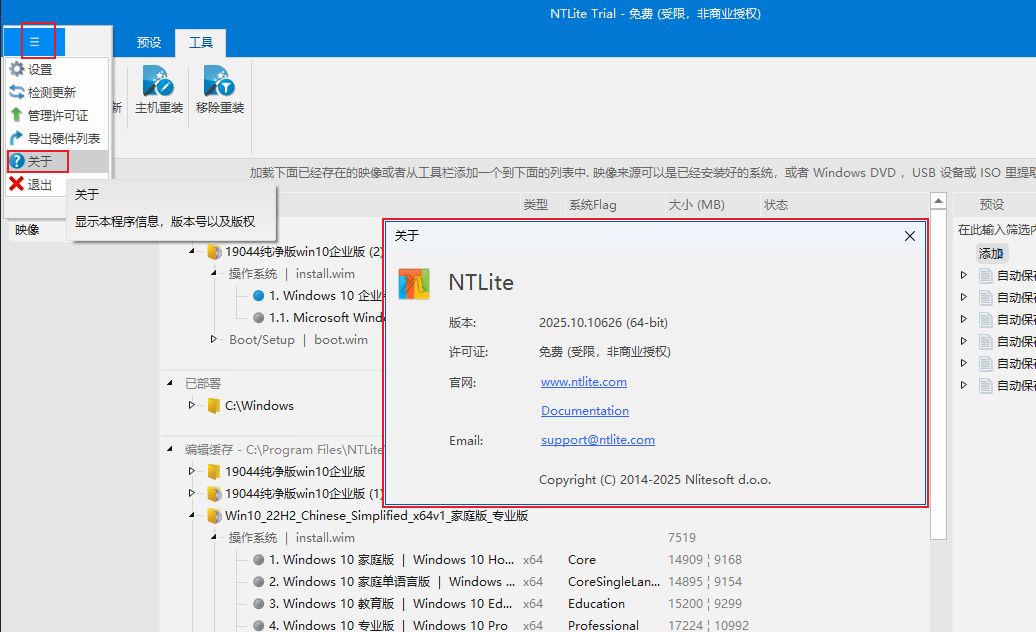This screenshot has height=632, width=1036.
Task: Expand the C:\Windows tree node
Action: coord(192,406)
